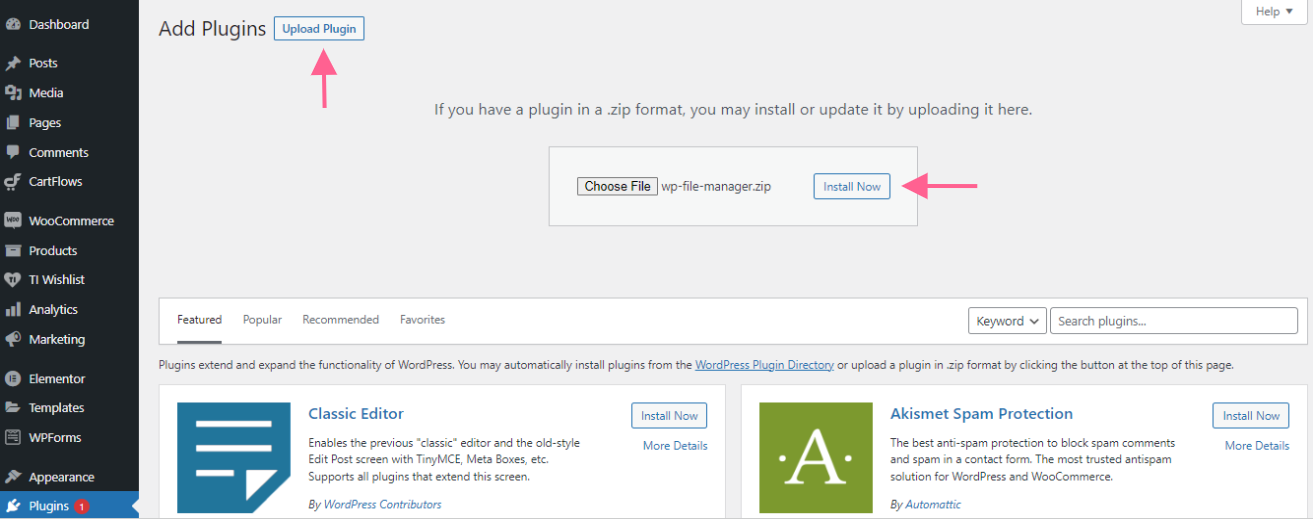
Task: Click the wp-file-manager.zip file name
Action: tap(716, 186)
